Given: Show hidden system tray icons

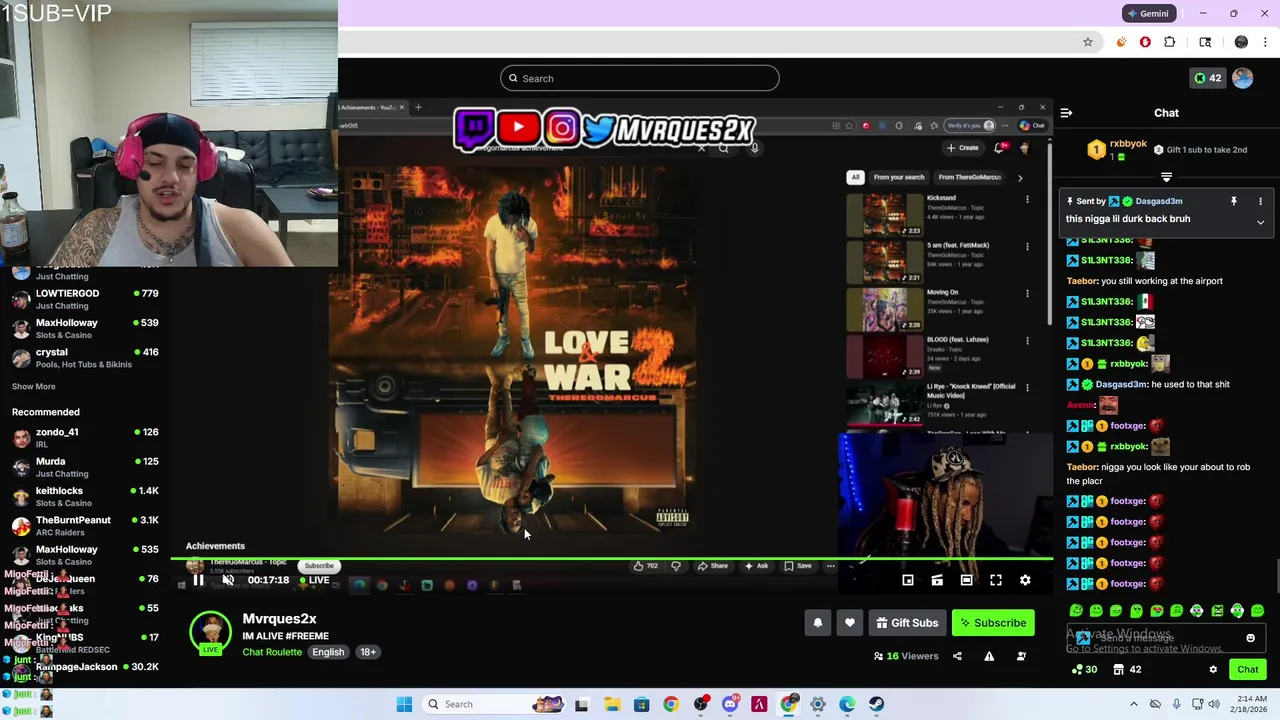Looking at the screenshot, I should point(1133,704).
